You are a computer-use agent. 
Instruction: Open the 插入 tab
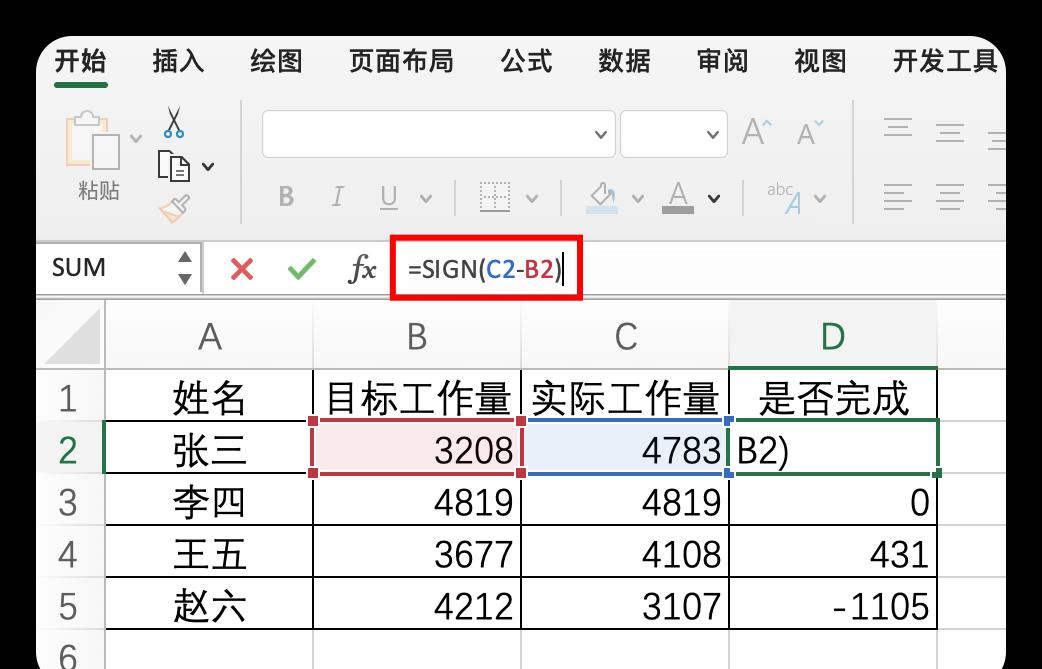pos(178,61)
